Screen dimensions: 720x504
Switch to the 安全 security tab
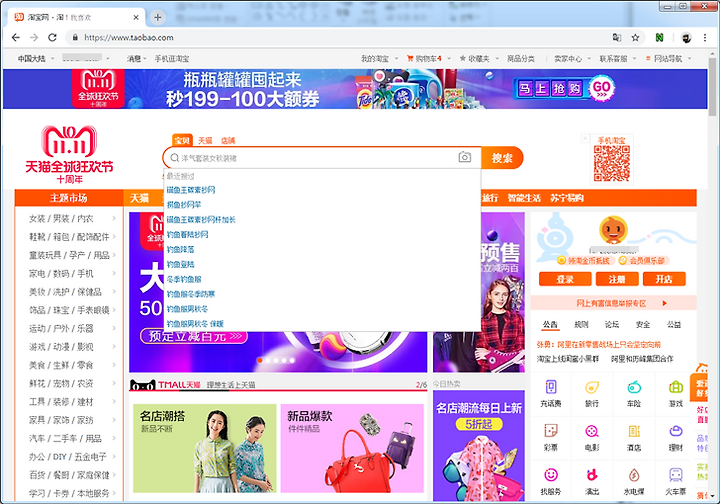click(643, 325)
